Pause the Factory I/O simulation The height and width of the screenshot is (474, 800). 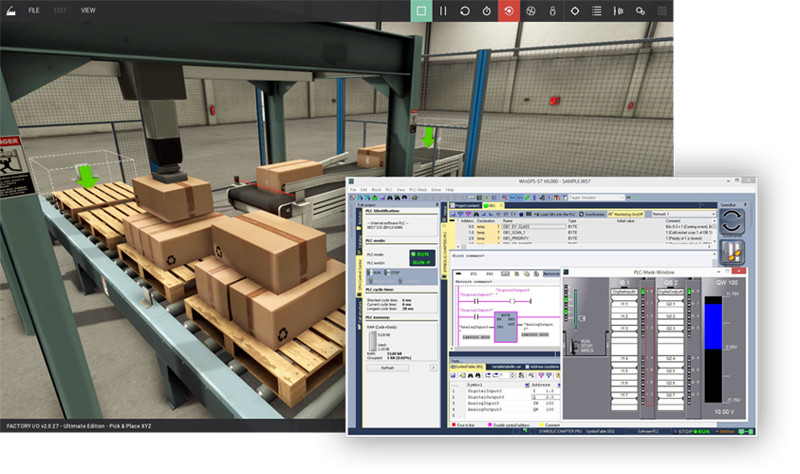click(x=443, y=11)
